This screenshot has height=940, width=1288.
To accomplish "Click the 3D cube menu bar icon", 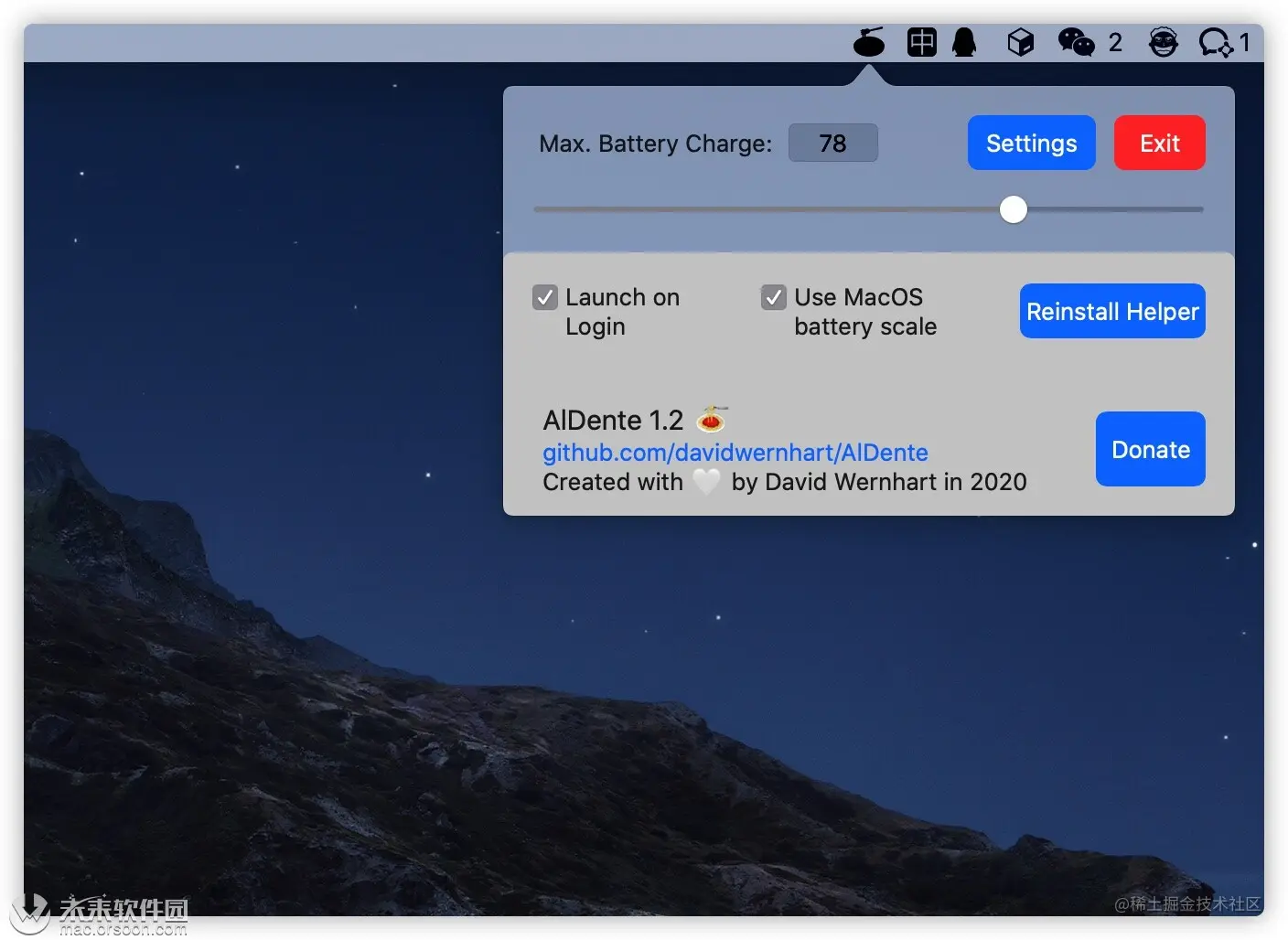I will pyautogui.click(x=1020, y=42).
